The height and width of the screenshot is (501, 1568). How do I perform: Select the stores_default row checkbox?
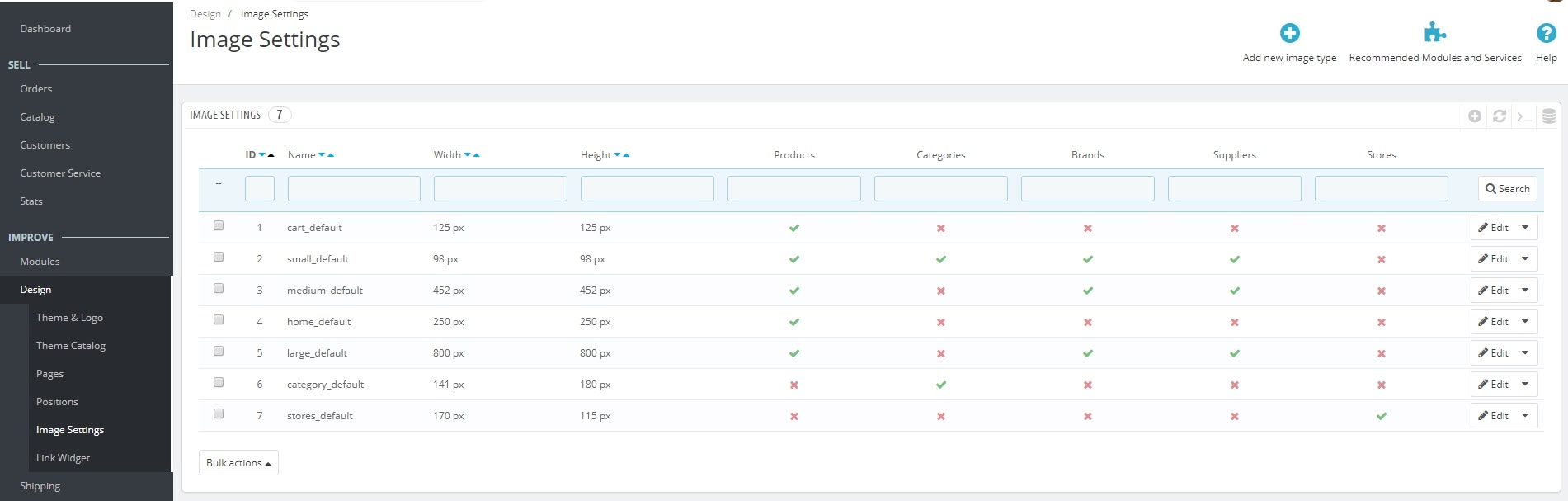[x=219, y=414]
